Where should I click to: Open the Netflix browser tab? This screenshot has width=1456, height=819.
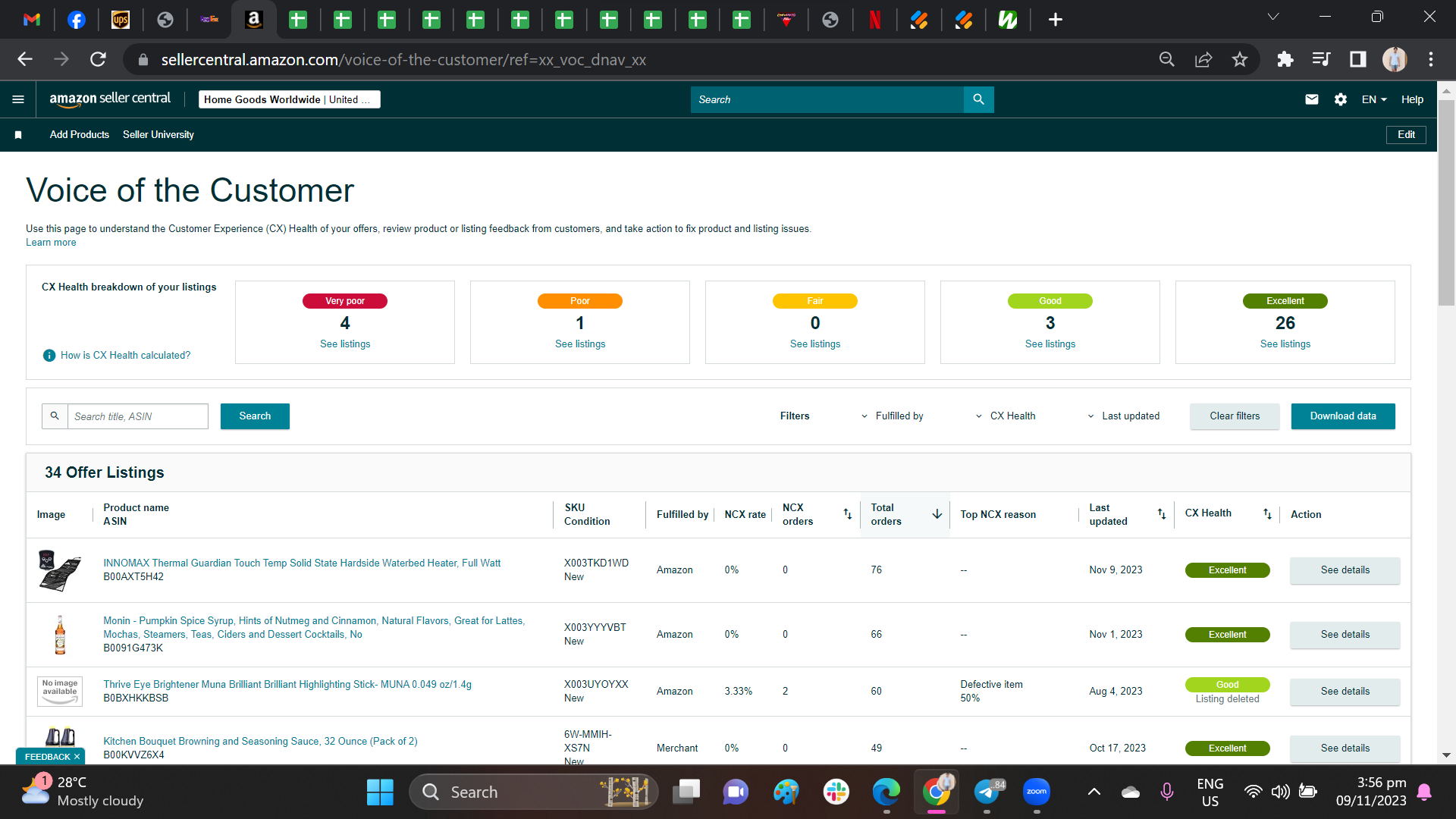coord(875,20)
